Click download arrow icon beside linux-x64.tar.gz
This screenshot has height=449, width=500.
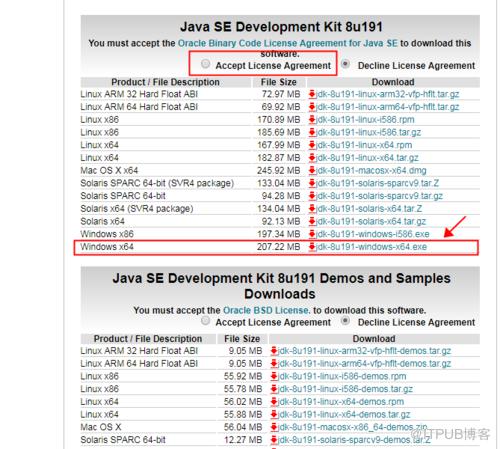tap(312, 158)
